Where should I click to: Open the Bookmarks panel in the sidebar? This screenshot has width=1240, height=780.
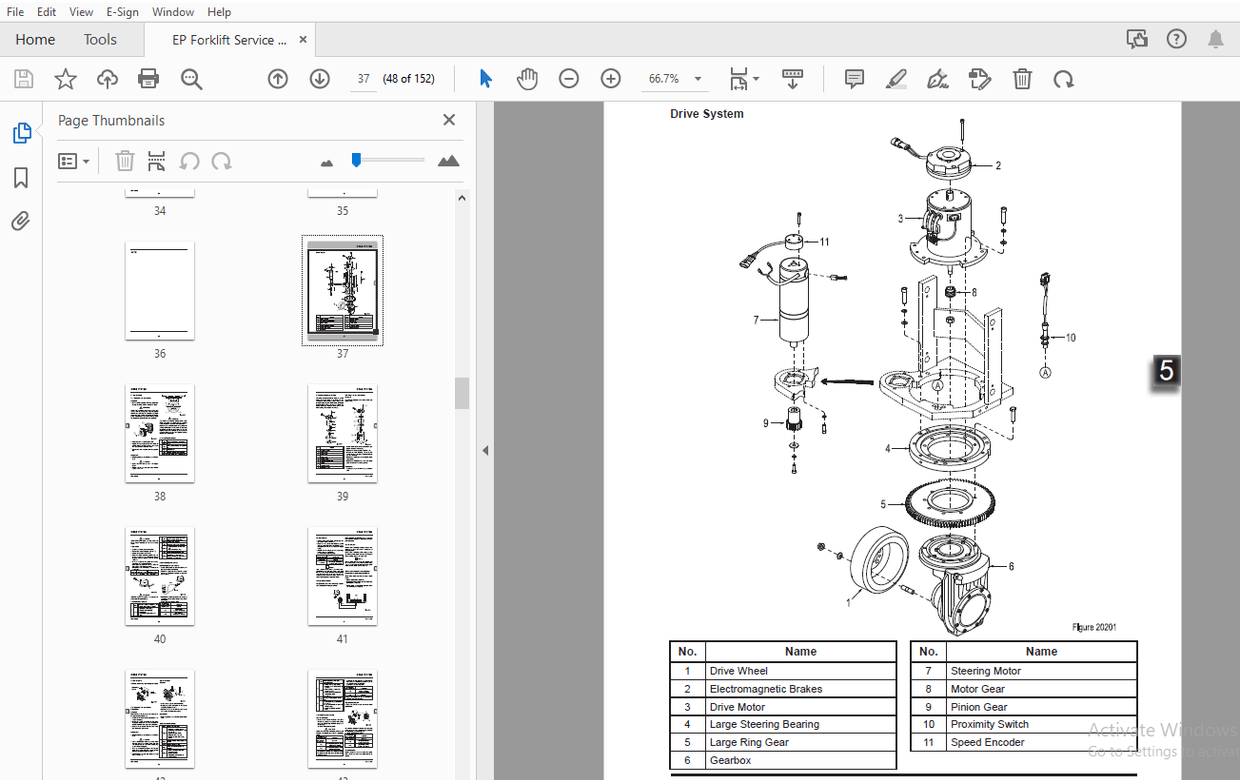coord(20,177)
